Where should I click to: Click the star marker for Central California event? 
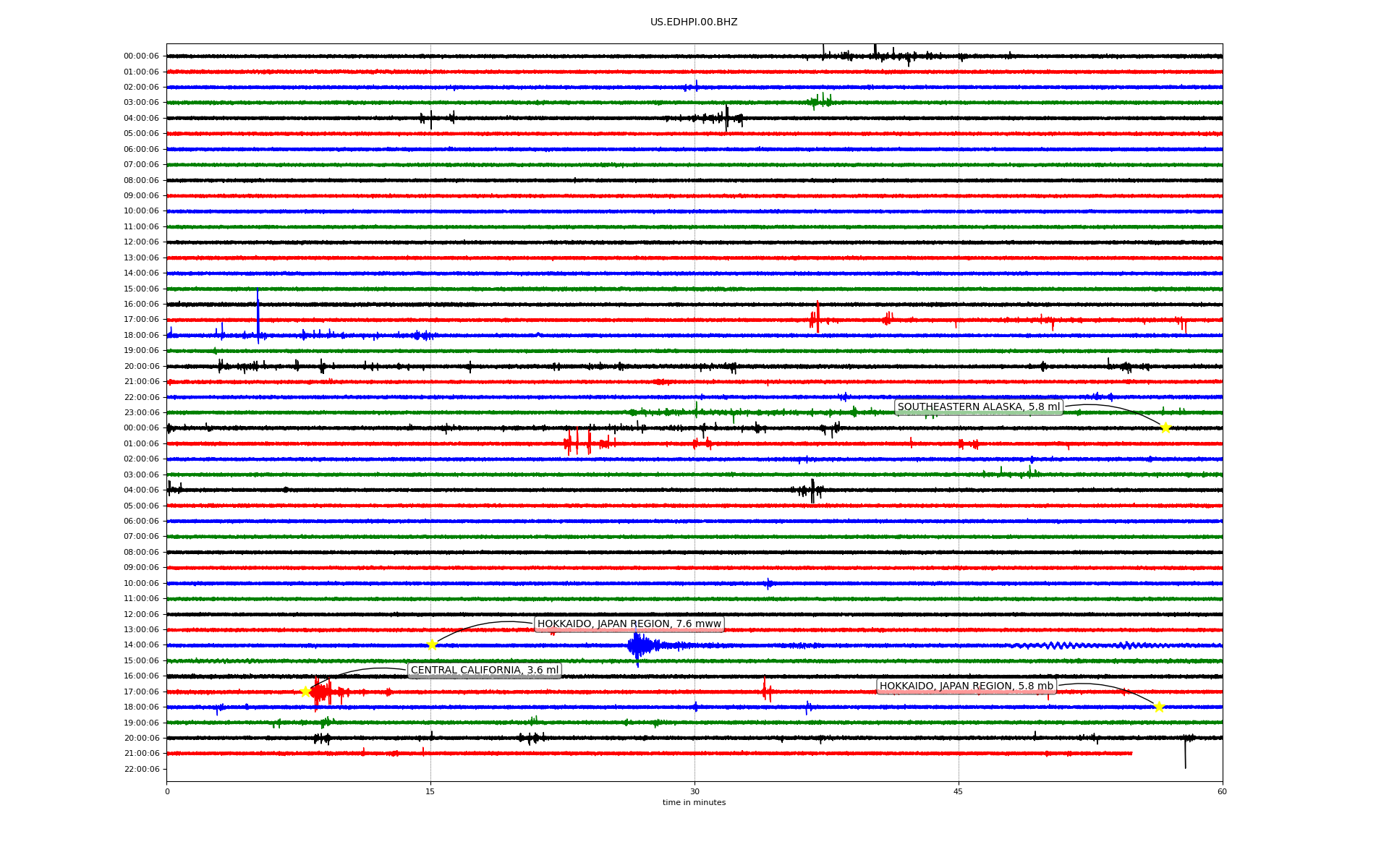305,692
